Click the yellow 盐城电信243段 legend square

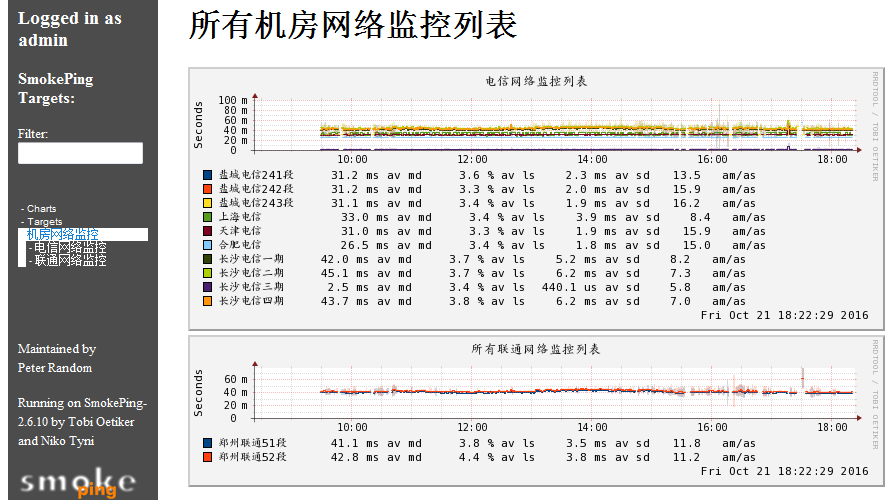[x=207, y=202]
